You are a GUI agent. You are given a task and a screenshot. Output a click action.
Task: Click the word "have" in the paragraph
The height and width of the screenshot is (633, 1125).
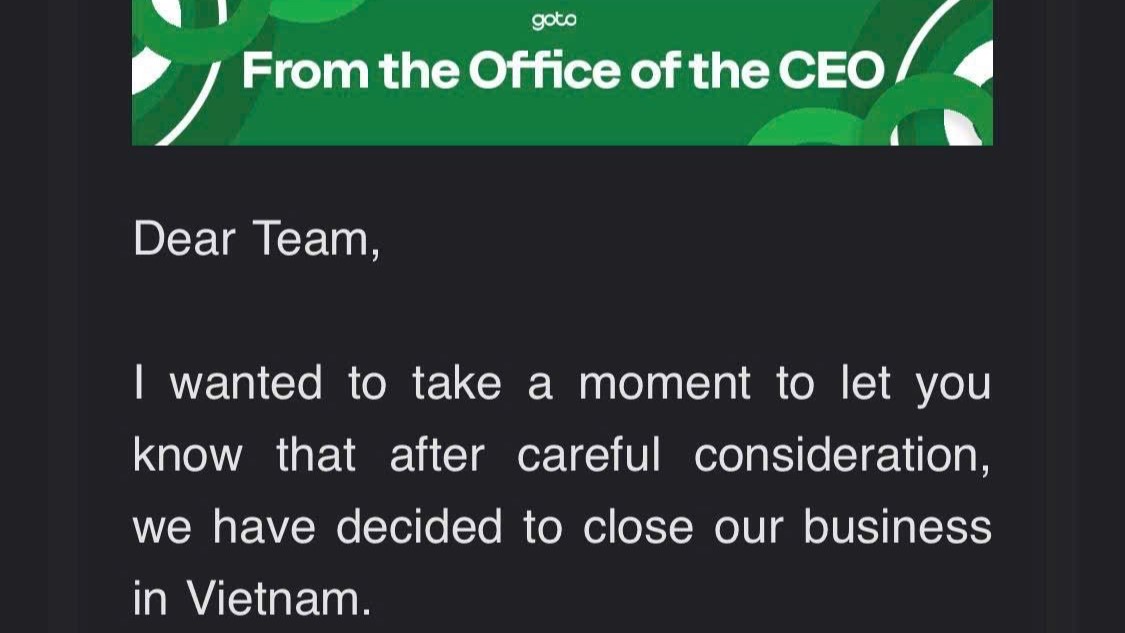coord(263,527)
